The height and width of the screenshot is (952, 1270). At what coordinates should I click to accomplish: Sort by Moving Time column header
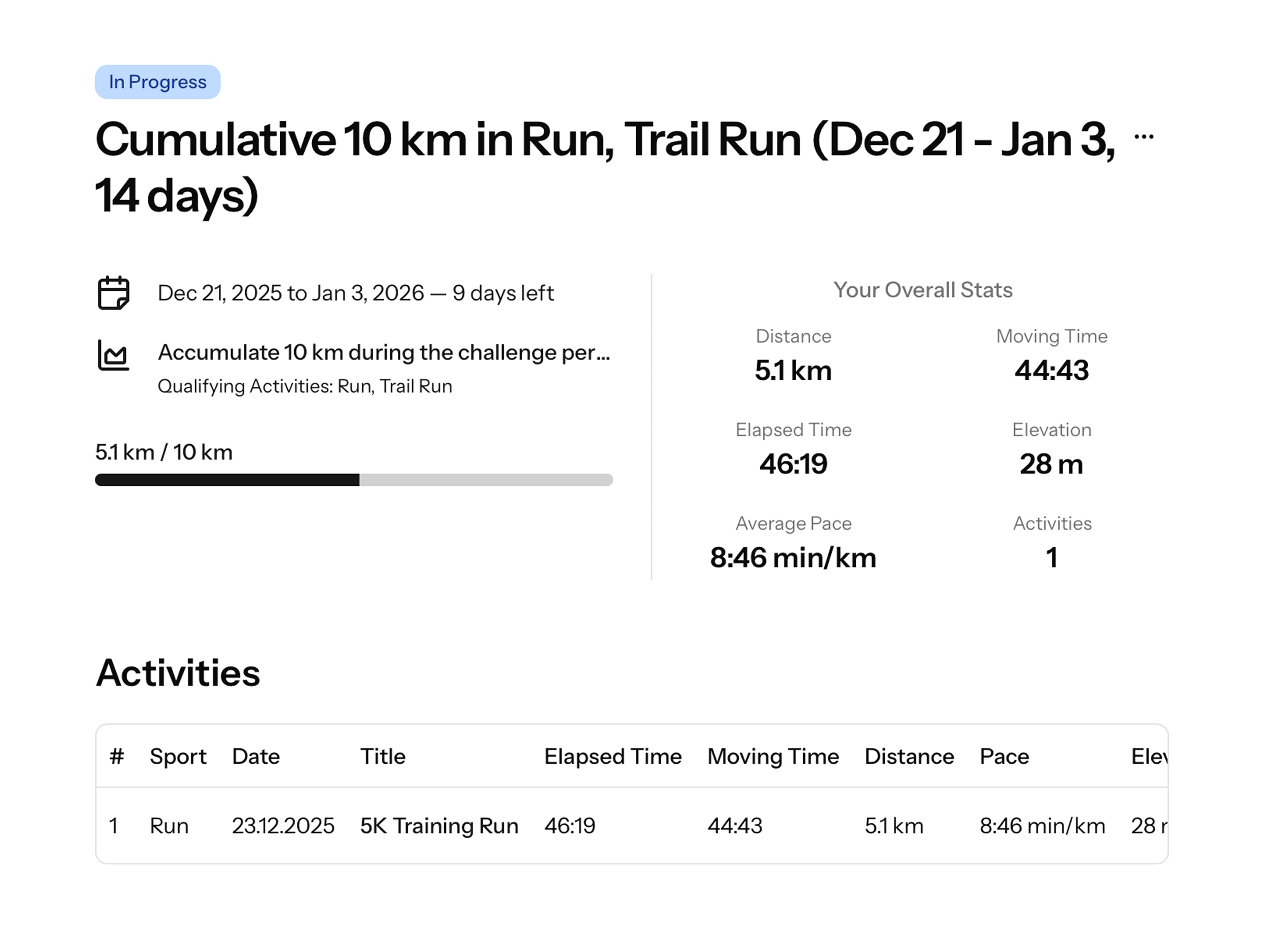click(x=773, y=756)
